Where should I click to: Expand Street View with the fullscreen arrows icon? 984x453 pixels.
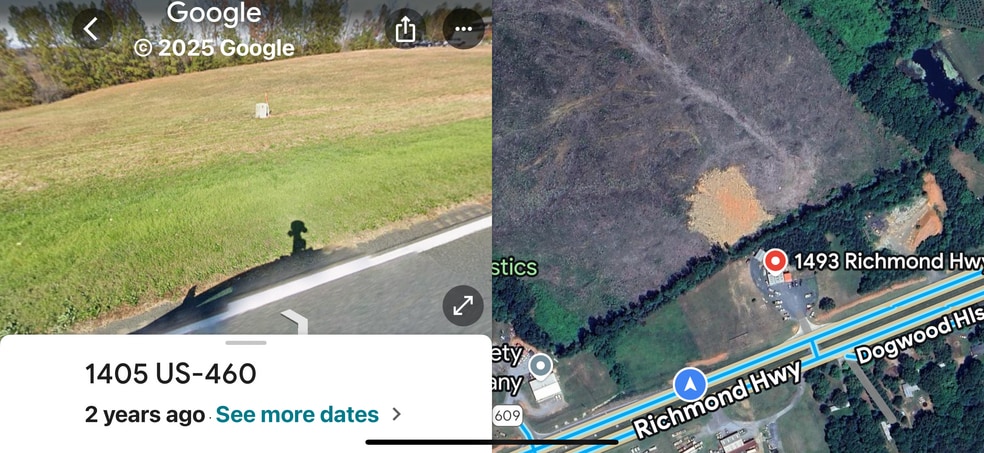(x=463, y=306)
